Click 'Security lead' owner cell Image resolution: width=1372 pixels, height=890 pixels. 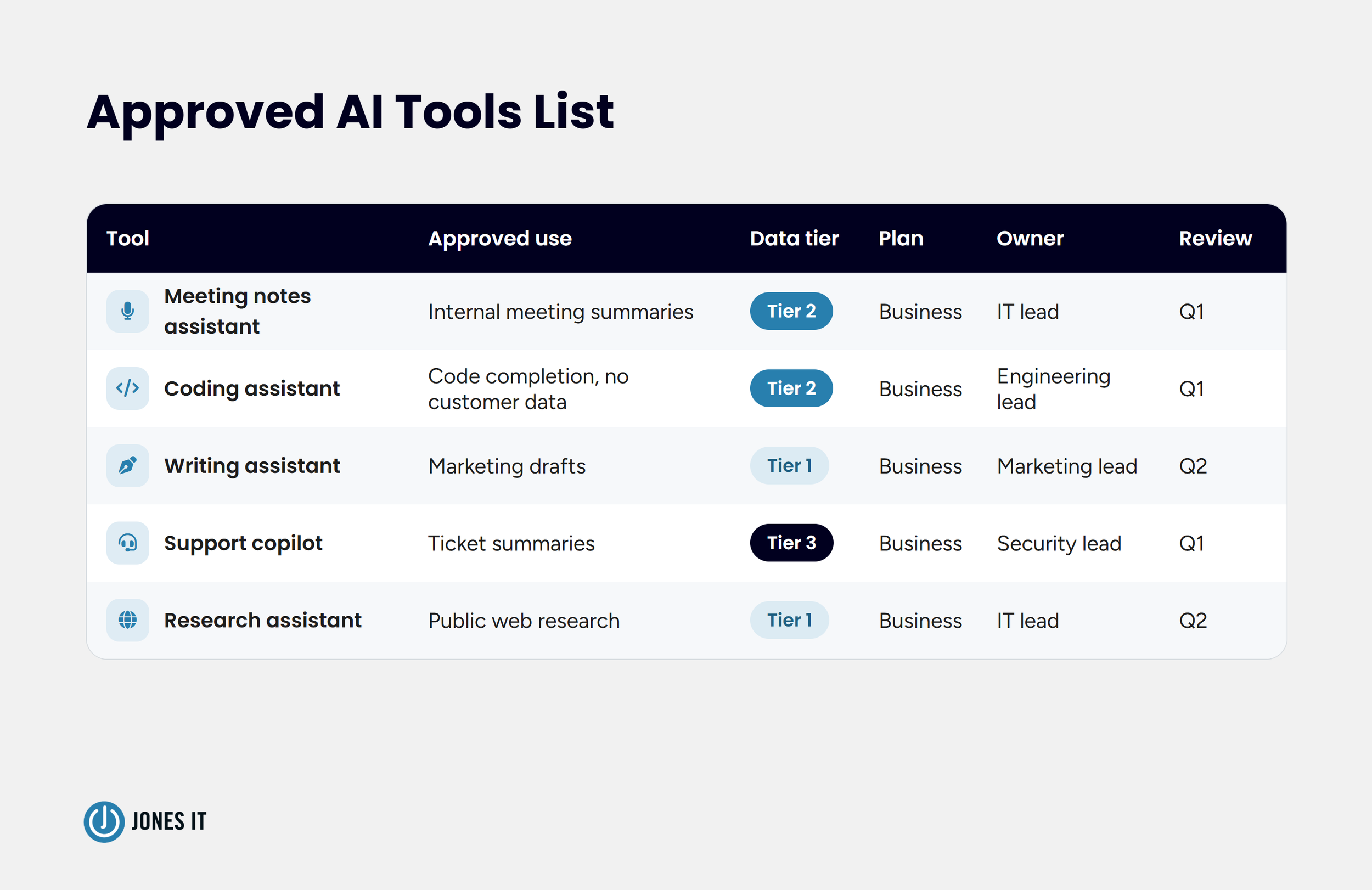pos(1059,544)
